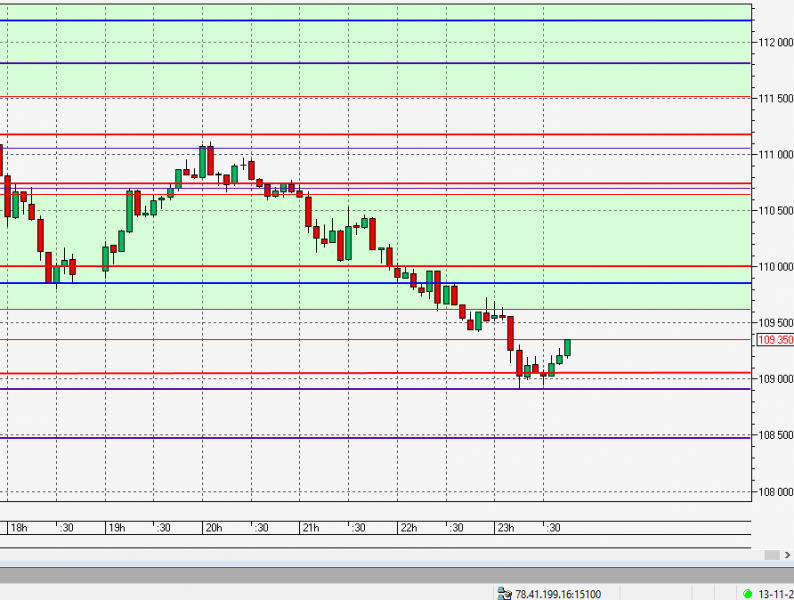Click the network server connection icon

(x=504, y=593)
